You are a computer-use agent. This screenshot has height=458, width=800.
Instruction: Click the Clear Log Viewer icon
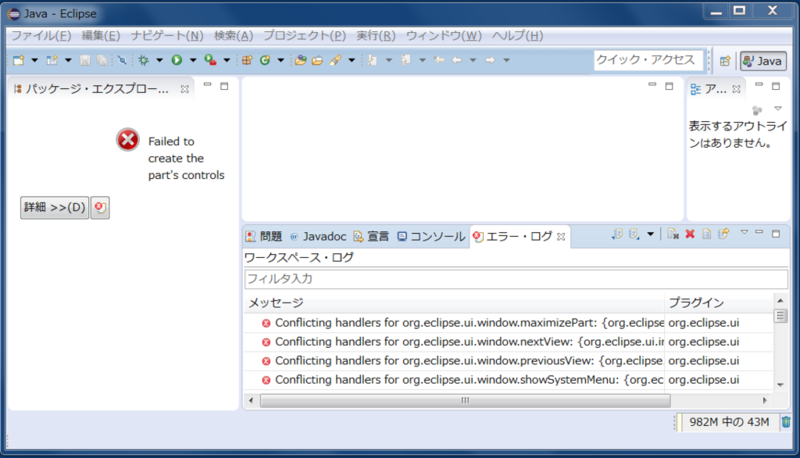pos(673,234)
